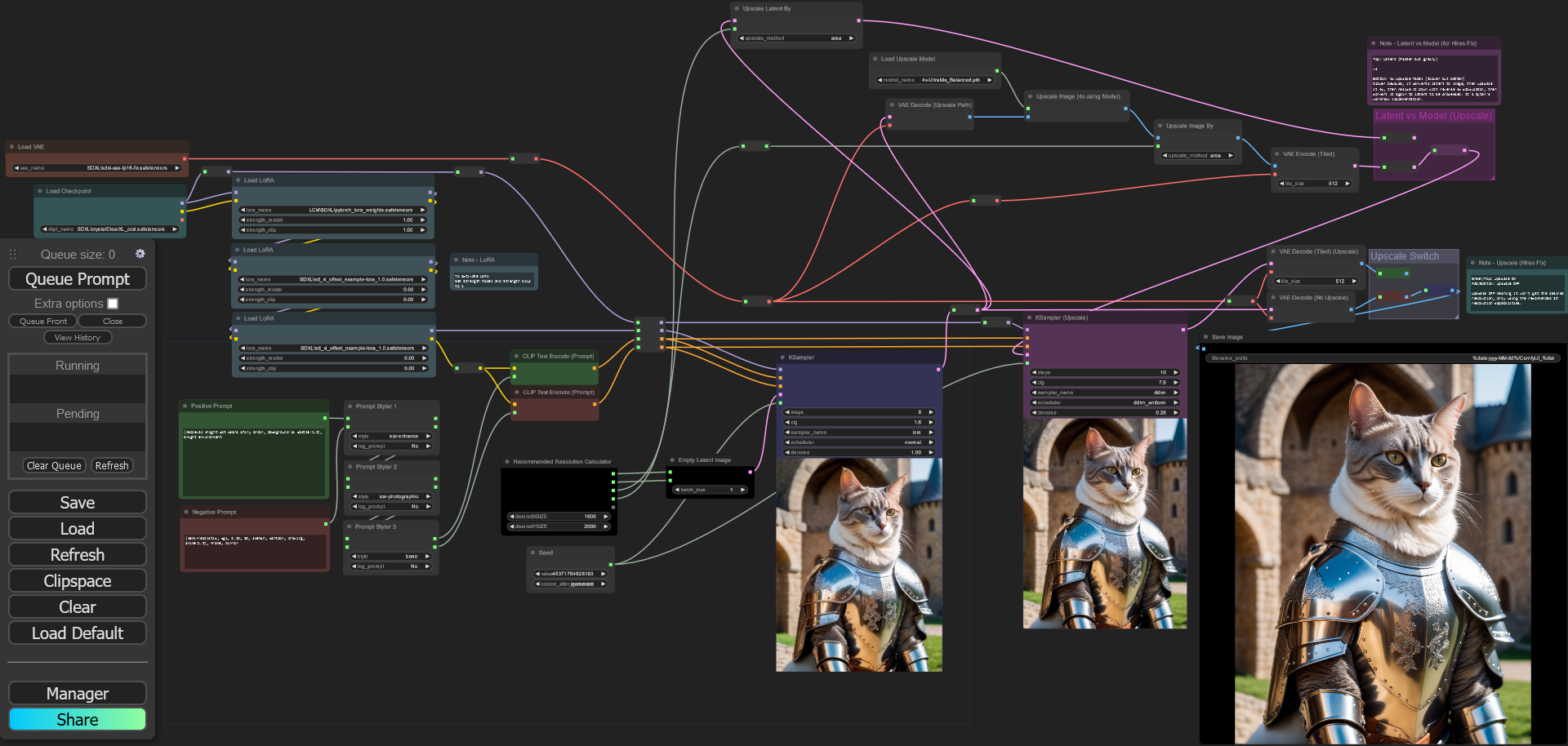Collapse the Upscale Latent By node dot
Screen dimensions: 1568x746
coord(737,8)
